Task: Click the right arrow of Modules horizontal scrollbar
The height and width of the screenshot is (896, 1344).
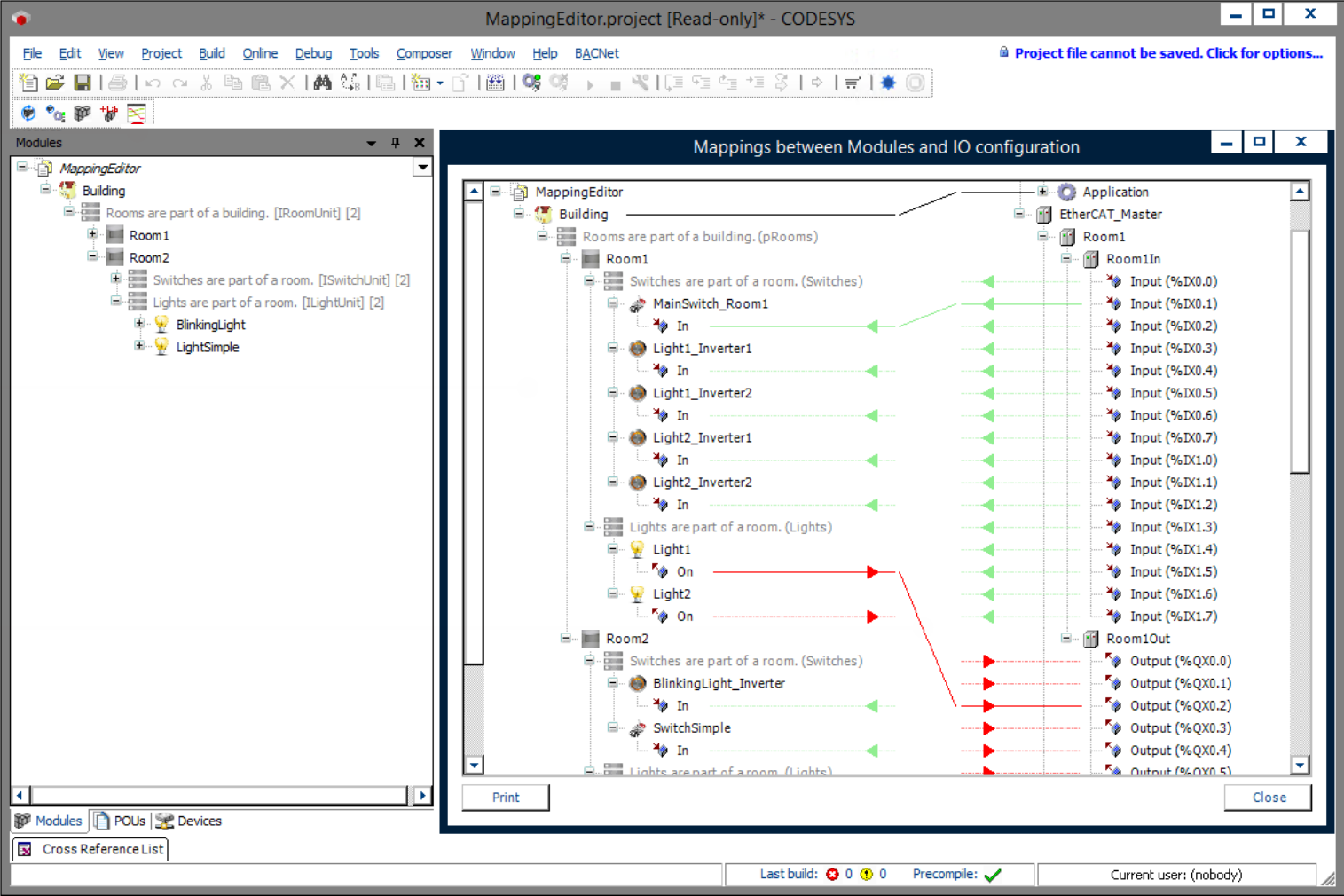Action: point(422,795)
